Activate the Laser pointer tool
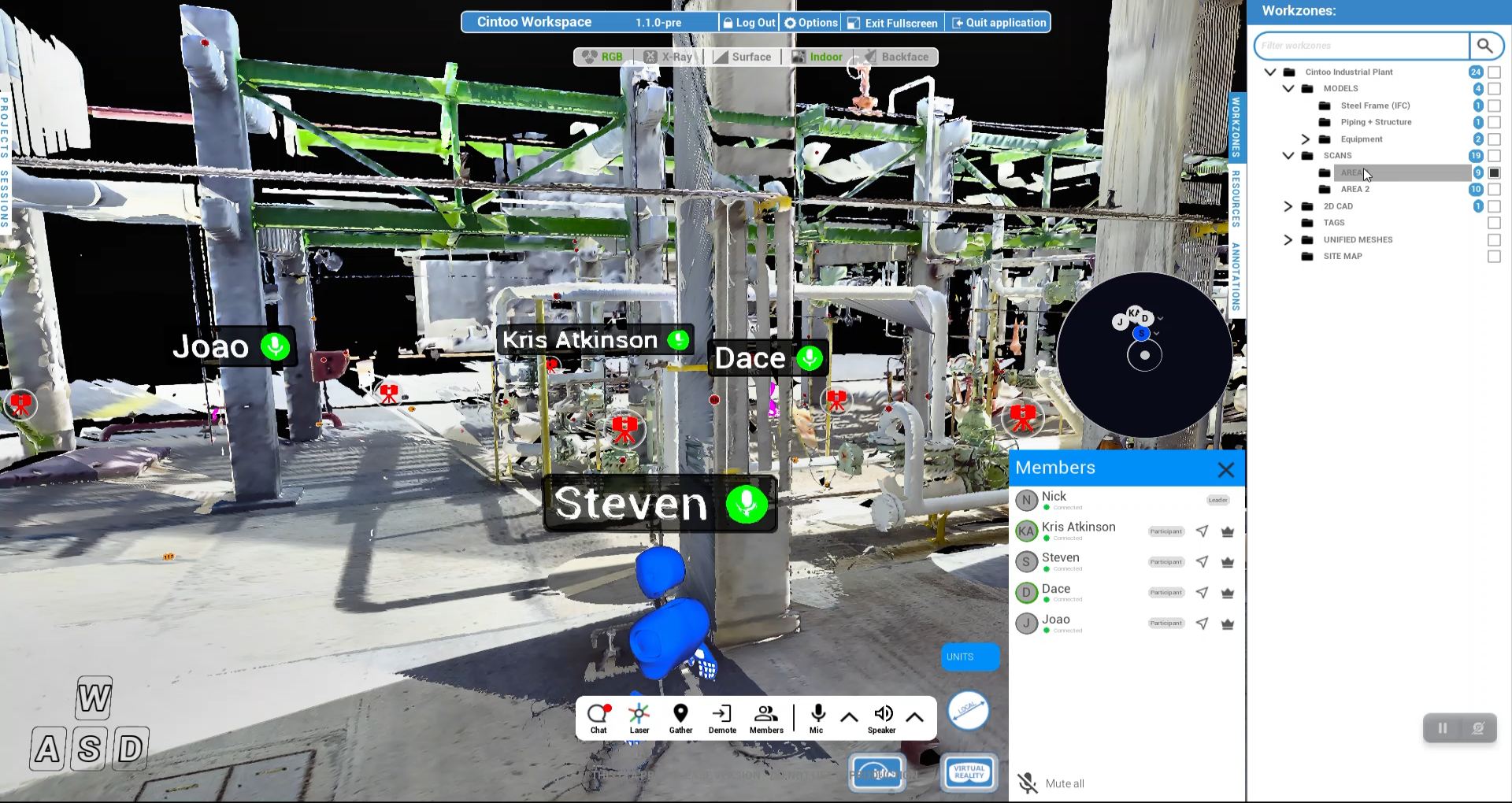The image size is (1512, 803). 639,718
